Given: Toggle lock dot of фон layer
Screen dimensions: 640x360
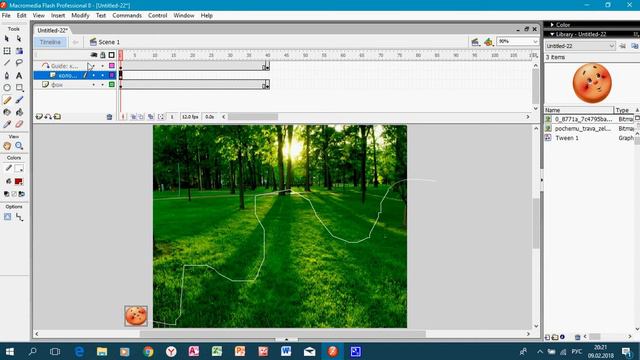Looking at the screenshot, I should click(102, 85).
